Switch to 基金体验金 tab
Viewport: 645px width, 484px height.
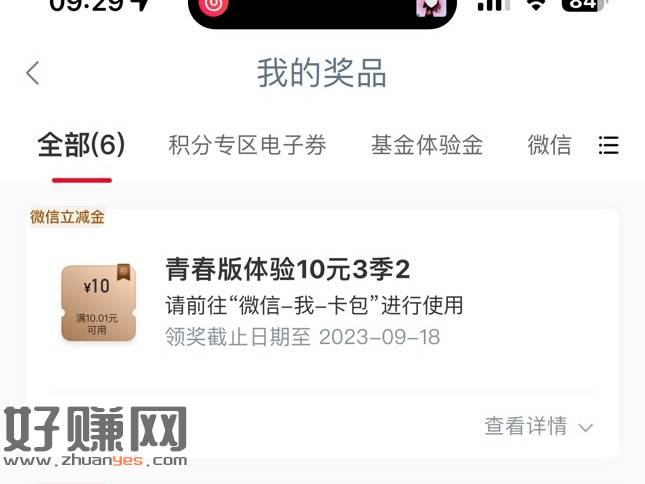(x=427, y=145)
